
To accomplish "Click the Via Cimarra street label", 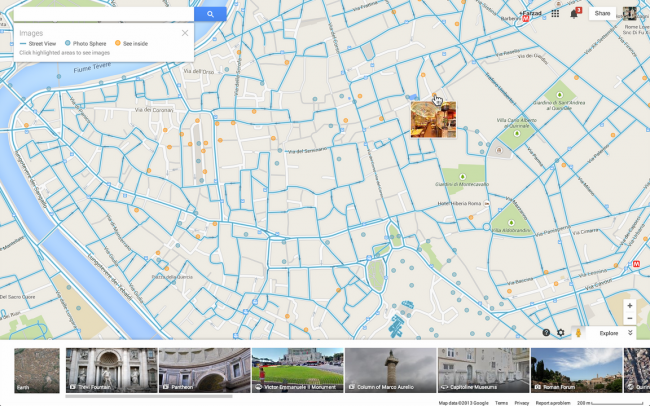I will [x=585, y=231].
